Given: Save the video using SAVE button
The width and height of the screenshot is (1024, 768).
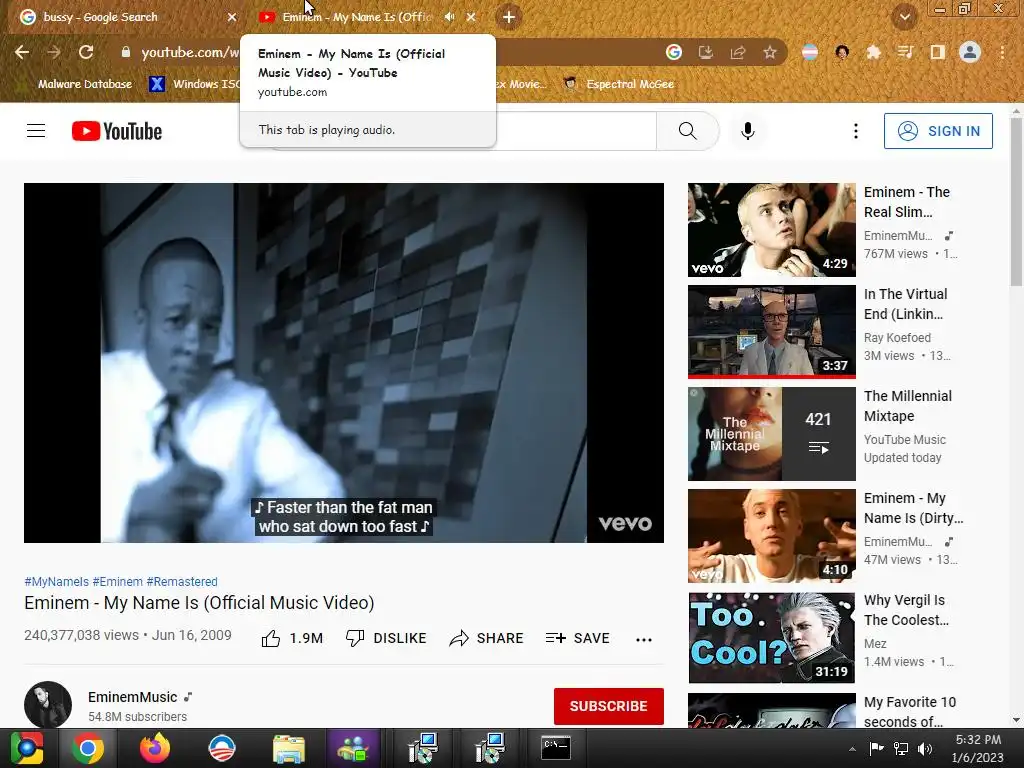Looking at the screenshot, I should pos(578,638).
